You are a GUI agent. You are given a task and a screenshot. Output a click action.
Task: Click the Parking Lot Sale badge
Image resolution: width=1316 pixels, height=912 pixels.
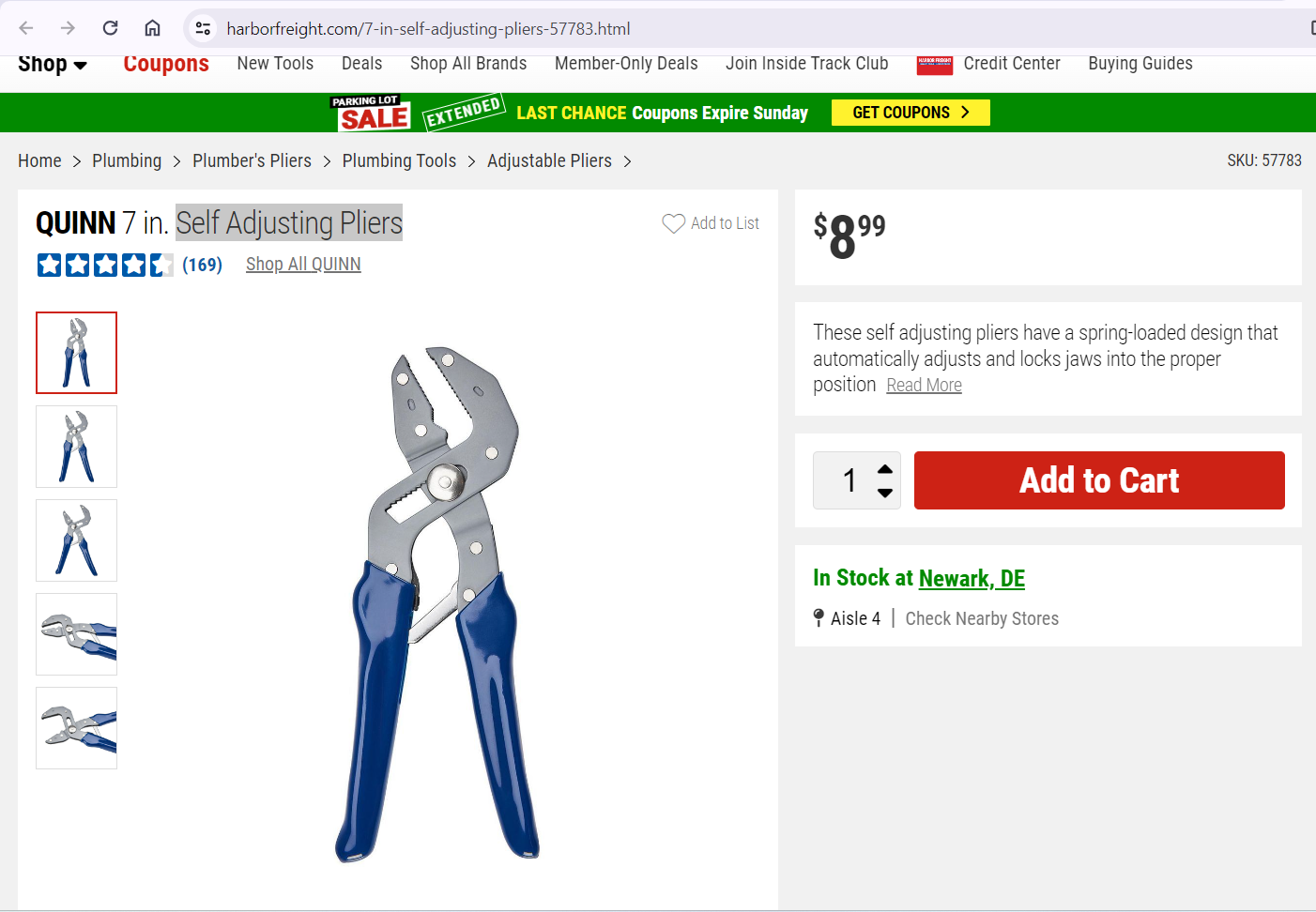click(x=371, y=113)
